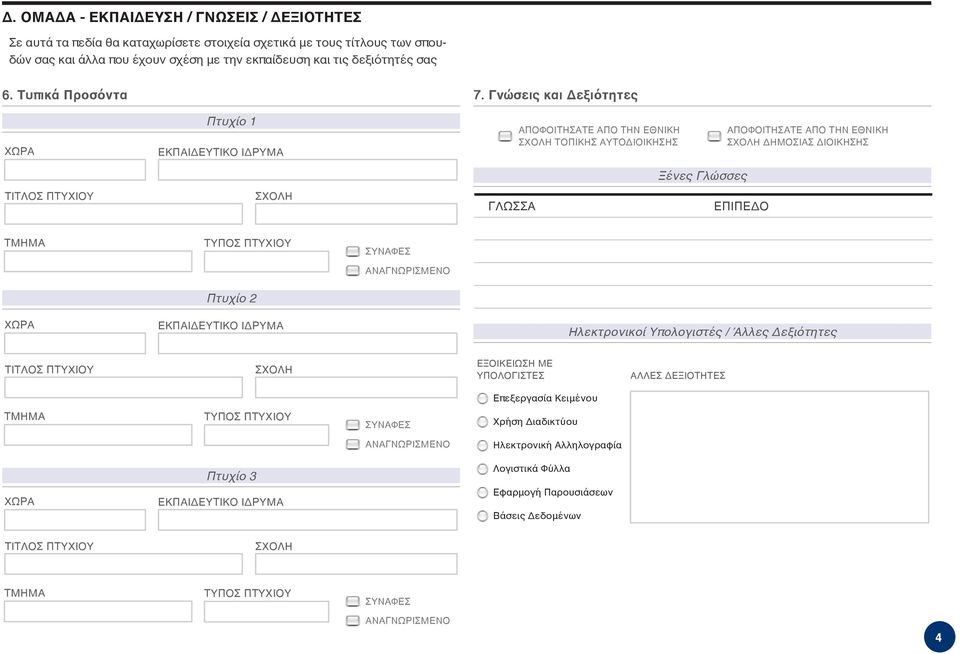Tick ΑΝΑΓΝΩΡΙΣΜΕΝΟ checkbox for Πτυχίο 3
The image size is (960, 654).
[353, 621]
